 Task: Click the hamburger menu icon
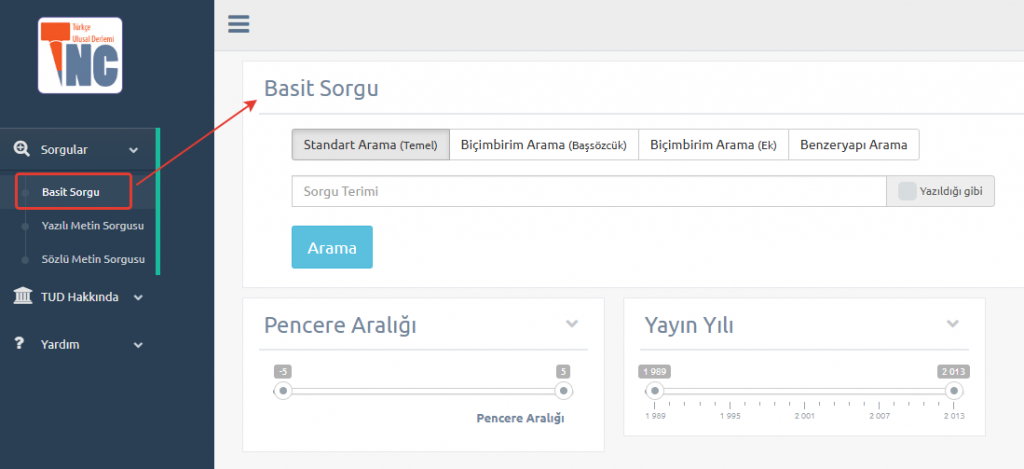pyautogui.click(x=238, y=24)
